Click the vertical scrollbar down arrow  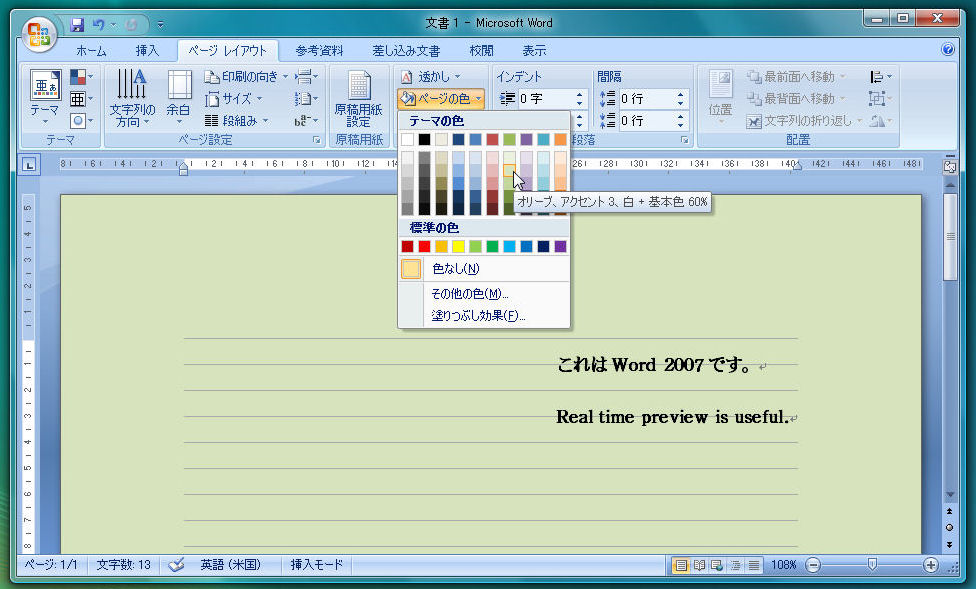coord(950,494)
